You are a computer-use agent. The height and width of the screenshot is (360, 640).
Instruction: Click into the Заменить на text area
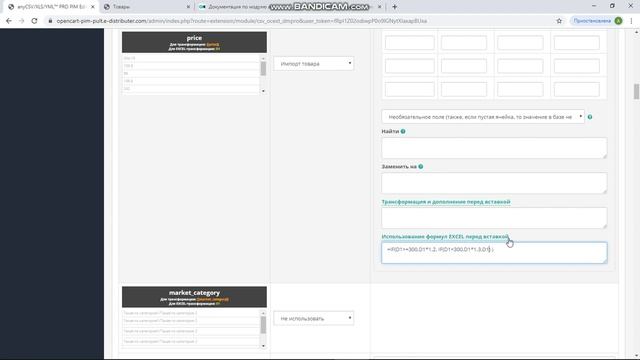[494, 183]
